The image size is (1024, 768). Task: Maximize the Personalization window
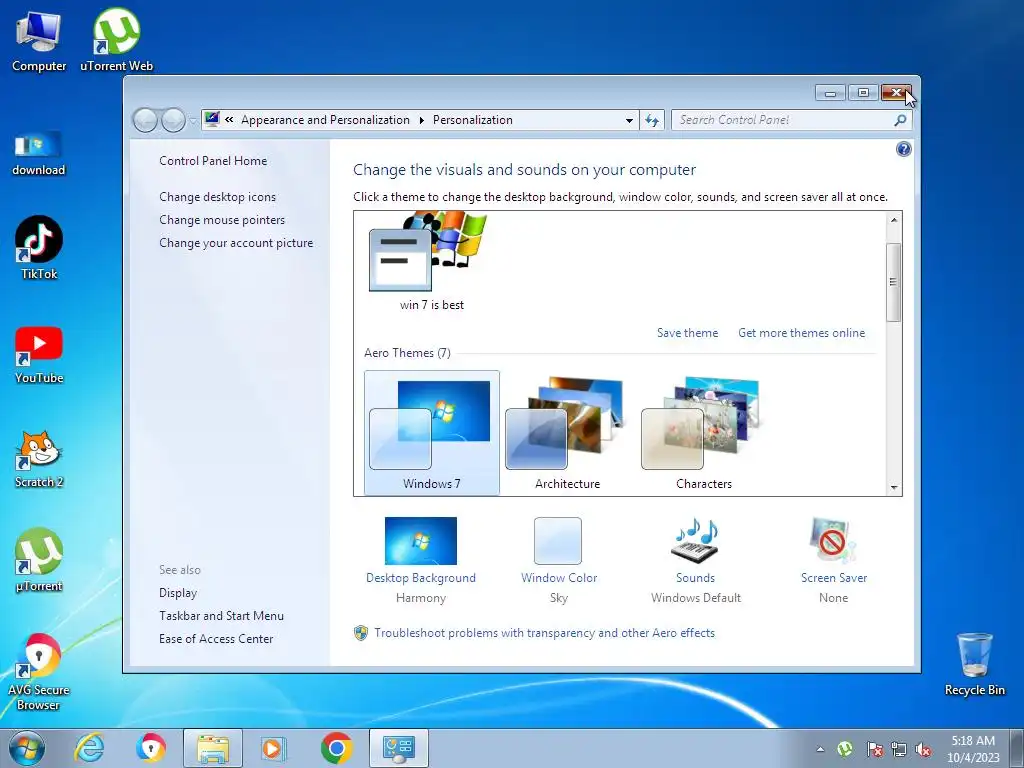(863, 93)
